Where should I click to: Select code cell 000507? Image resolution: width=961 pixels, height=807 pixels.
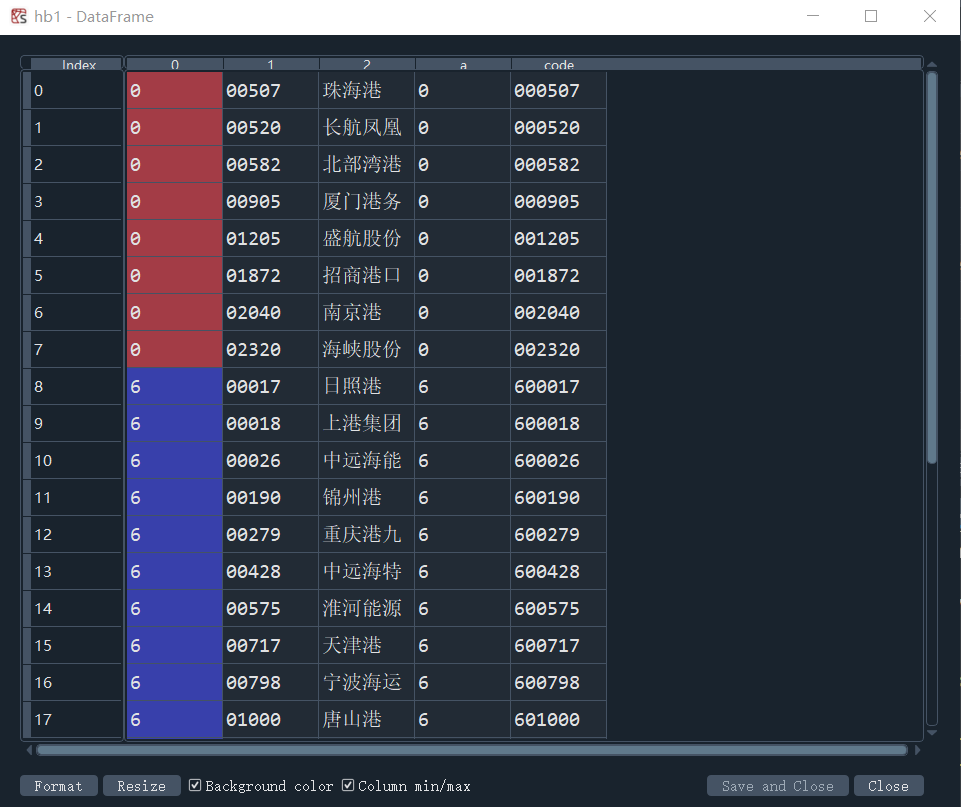pyautogui.click(x=558, y=91)
